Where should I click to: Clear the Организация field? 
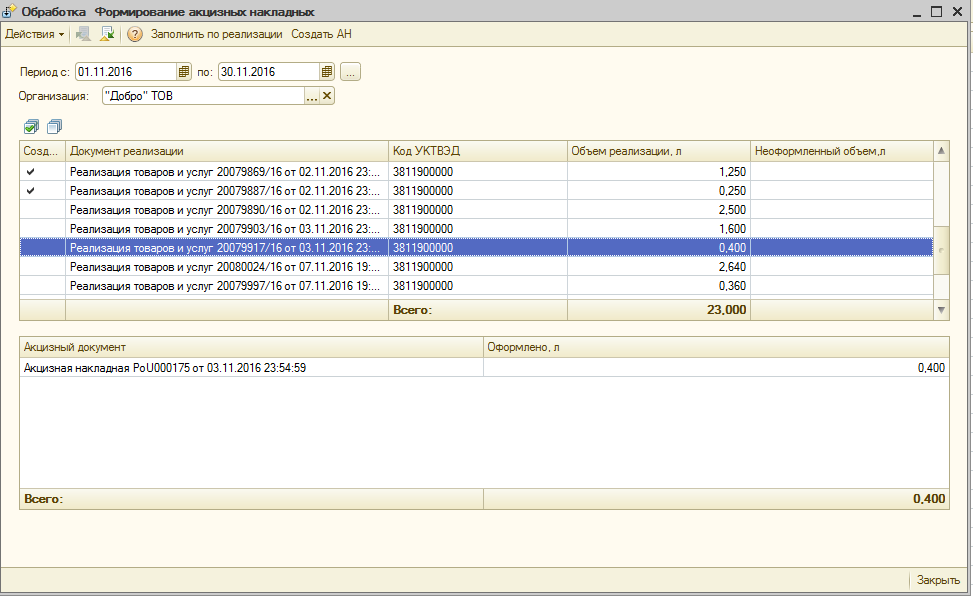point(326,96)
